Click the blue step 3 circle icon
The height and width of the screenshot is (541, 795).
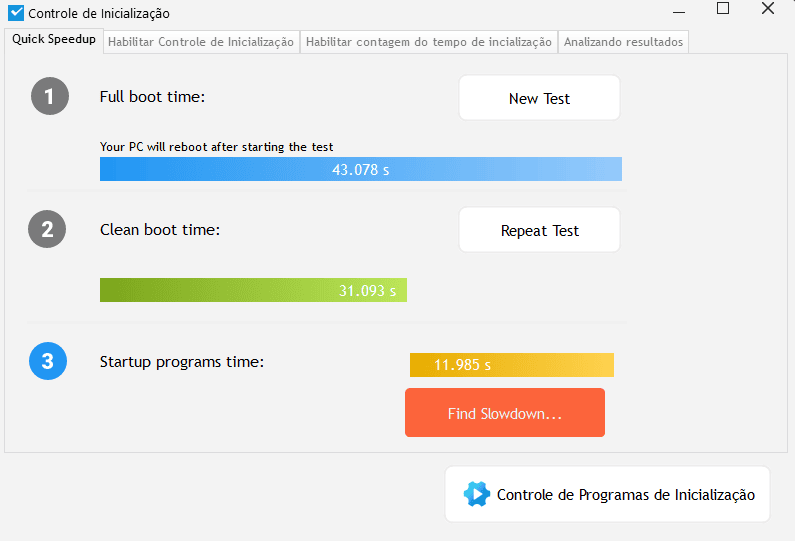click(48, 361)
